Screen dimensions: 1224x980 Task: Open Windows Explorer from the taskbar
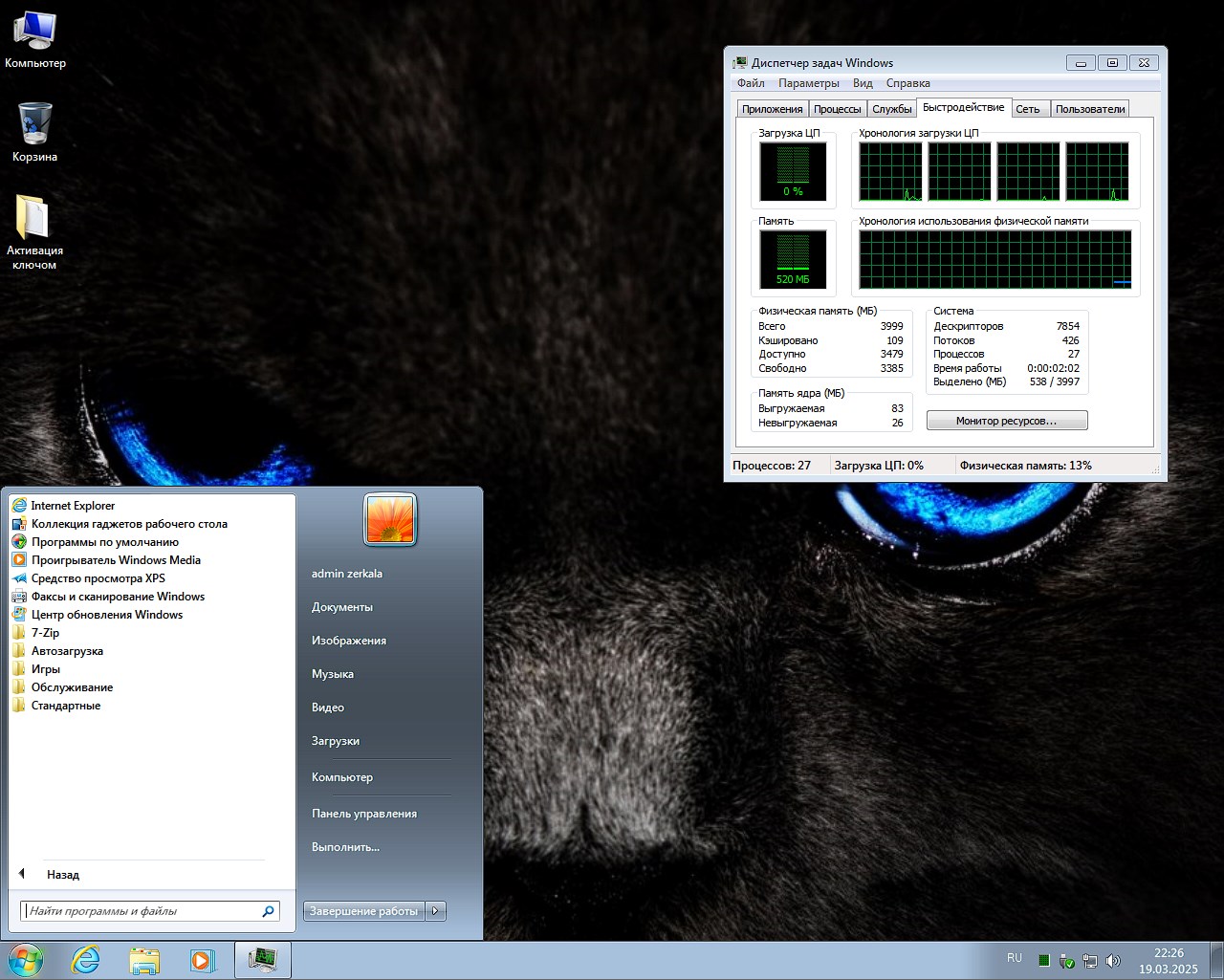pos(144,961)
